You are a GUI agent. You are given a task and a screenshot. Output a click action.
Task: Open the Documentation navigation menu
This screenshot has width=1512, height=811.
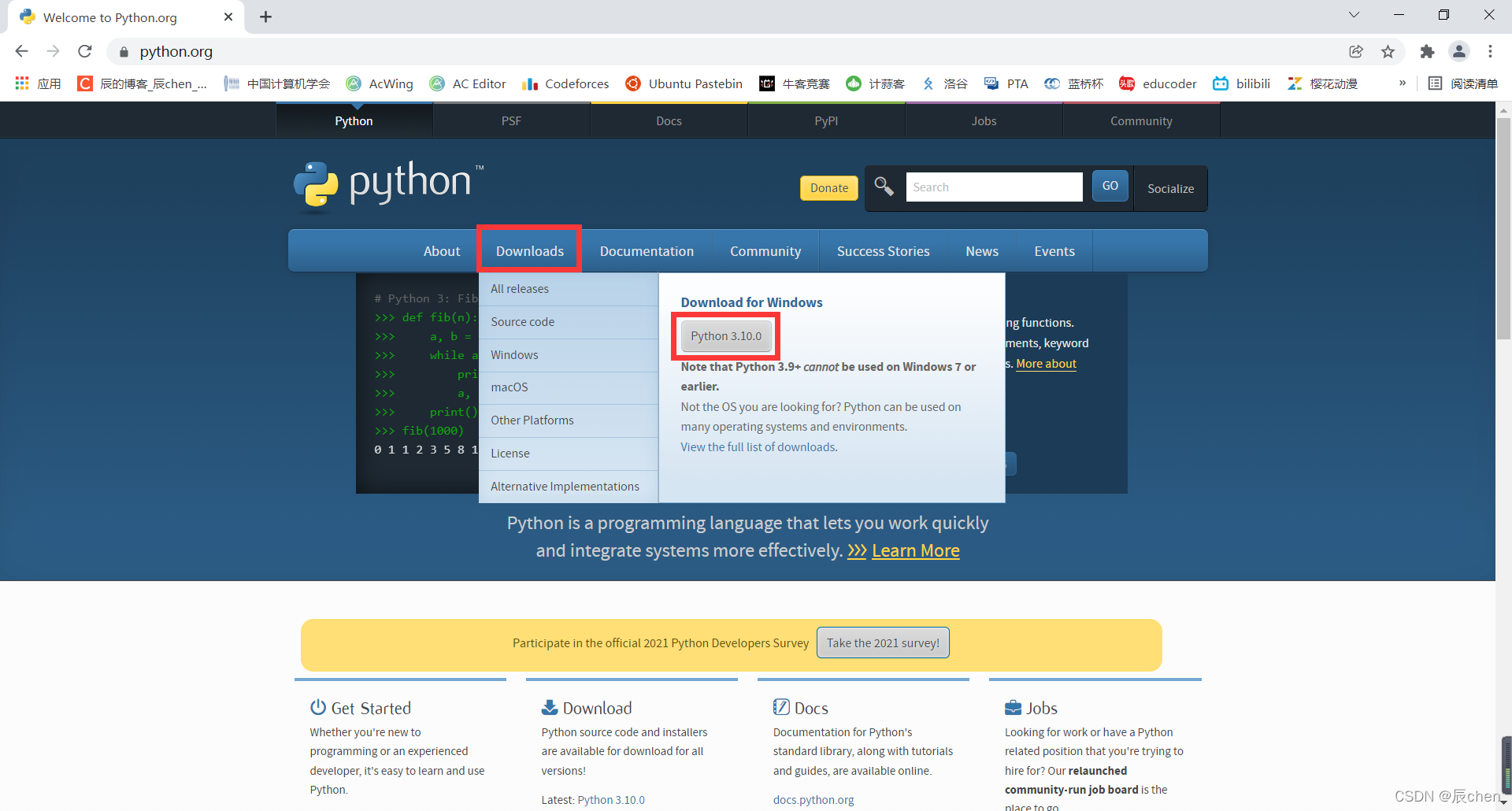[x=647, y=251]
